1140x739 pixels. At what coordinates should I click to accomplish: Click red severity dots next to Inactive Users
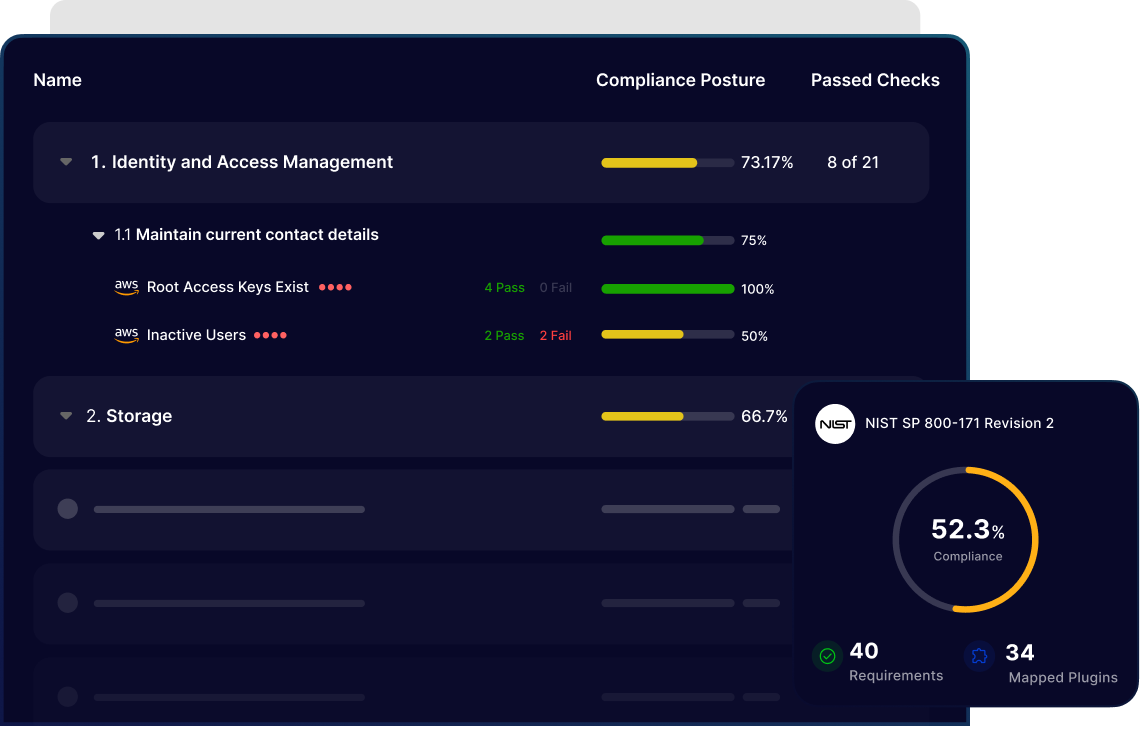pyautogui.click(x=270, y=336)
